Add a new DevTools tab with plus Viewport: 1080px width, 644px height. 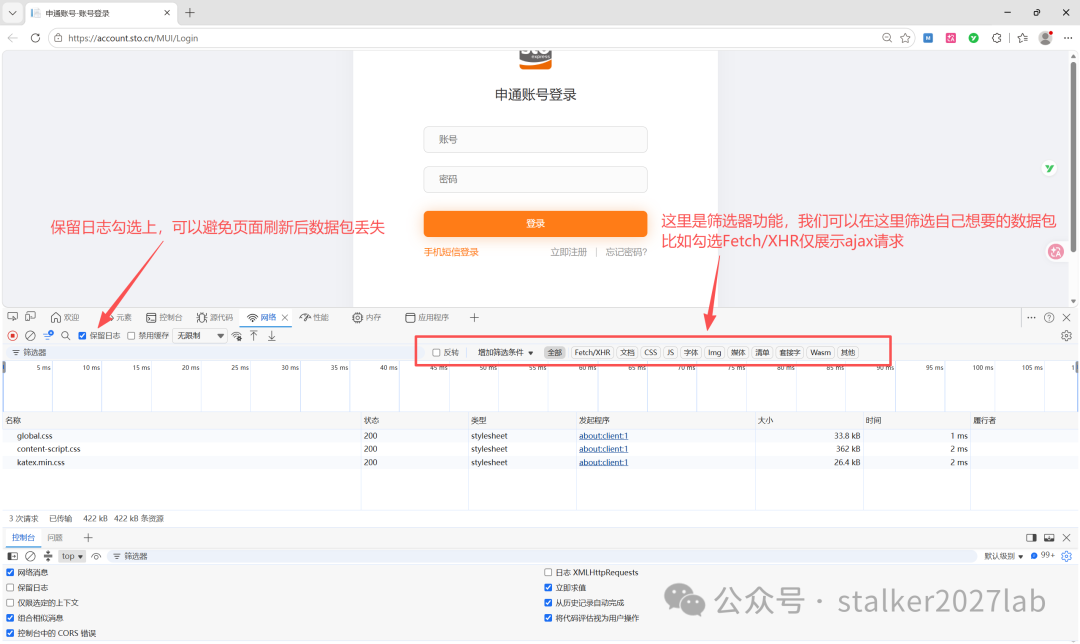tap(474, 318)
